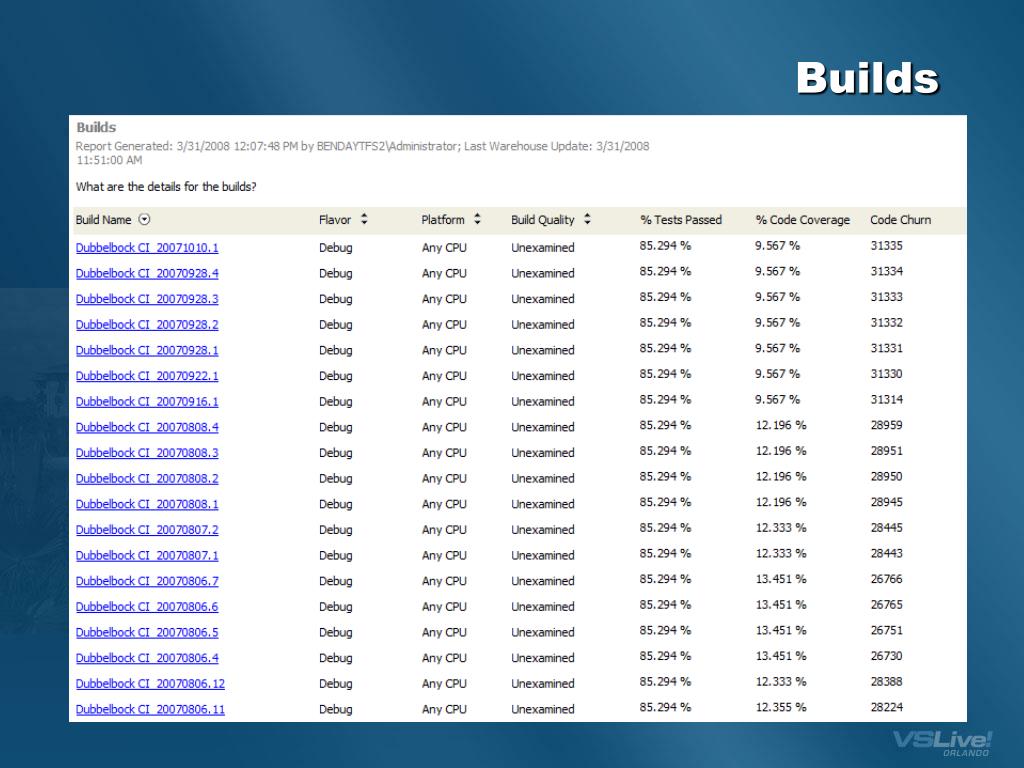This screenshot has height=768, width=1024.
Task: Select code churn value 31334
Action: coord(886,271)
